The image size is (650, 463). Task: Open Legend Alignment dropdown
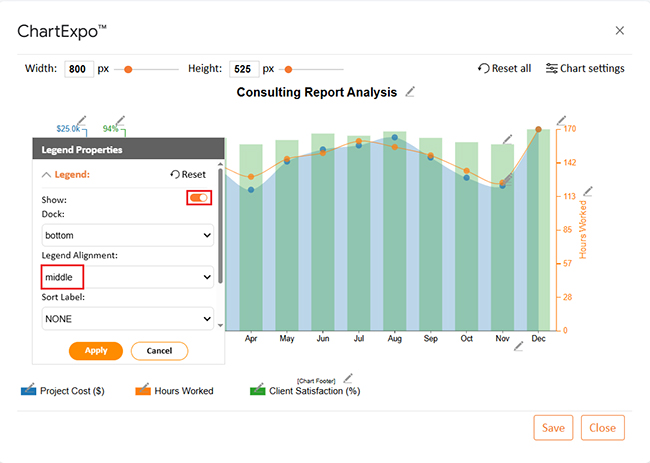(x=128, y=276)
